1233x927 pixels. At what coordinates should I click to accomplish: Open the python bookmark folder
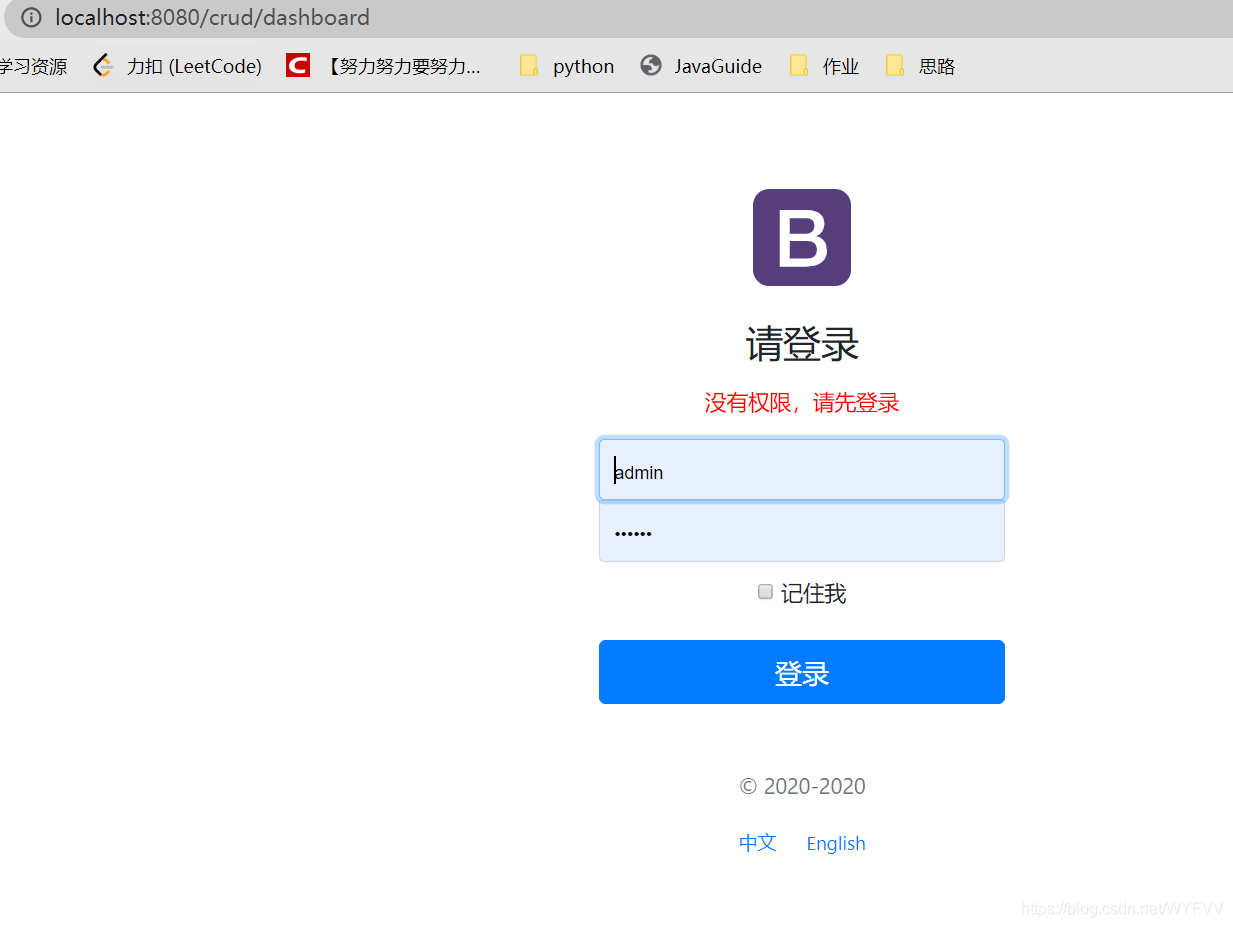click(566, 66)
